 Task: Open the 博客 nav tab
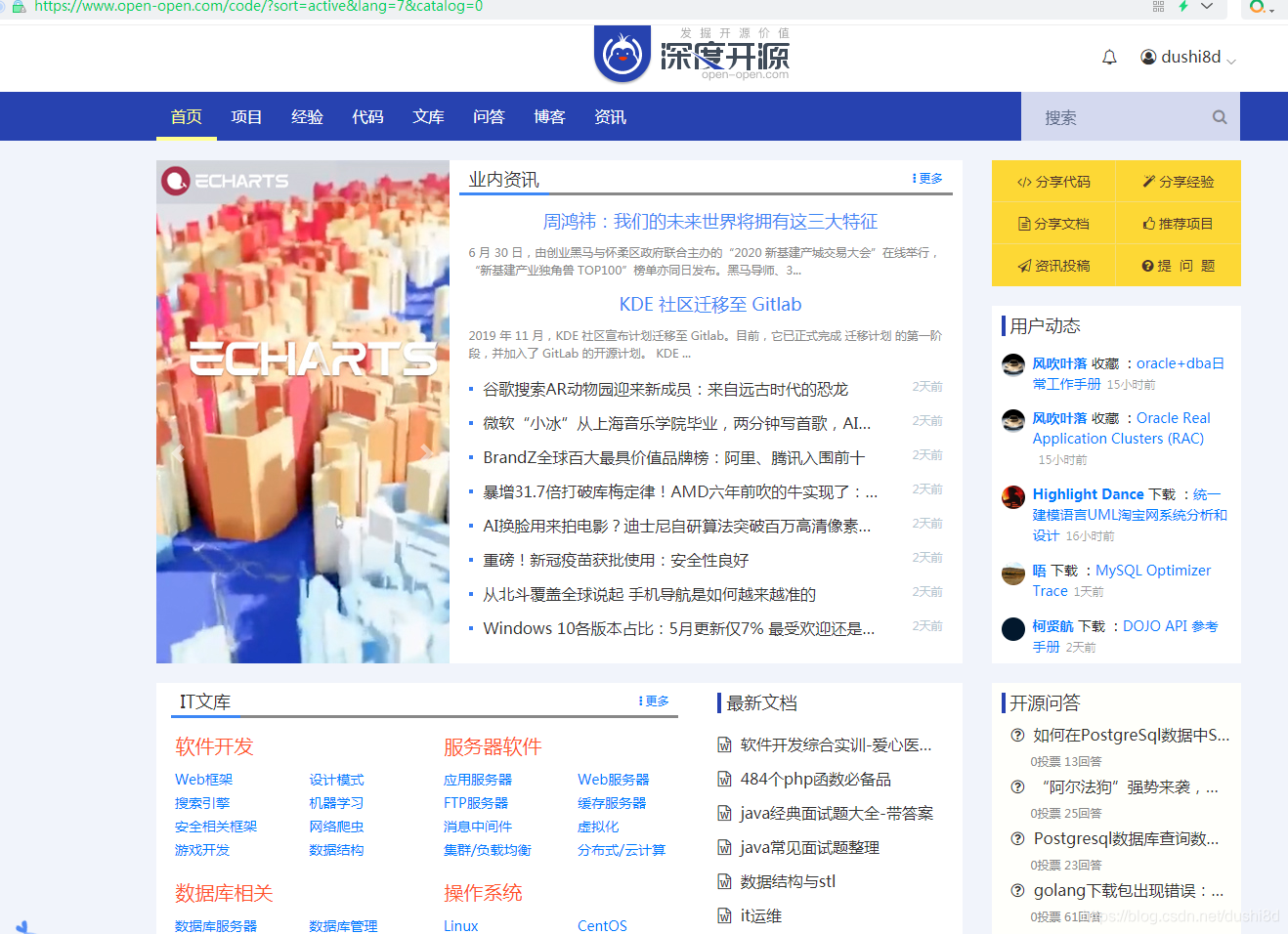(550, 117)
